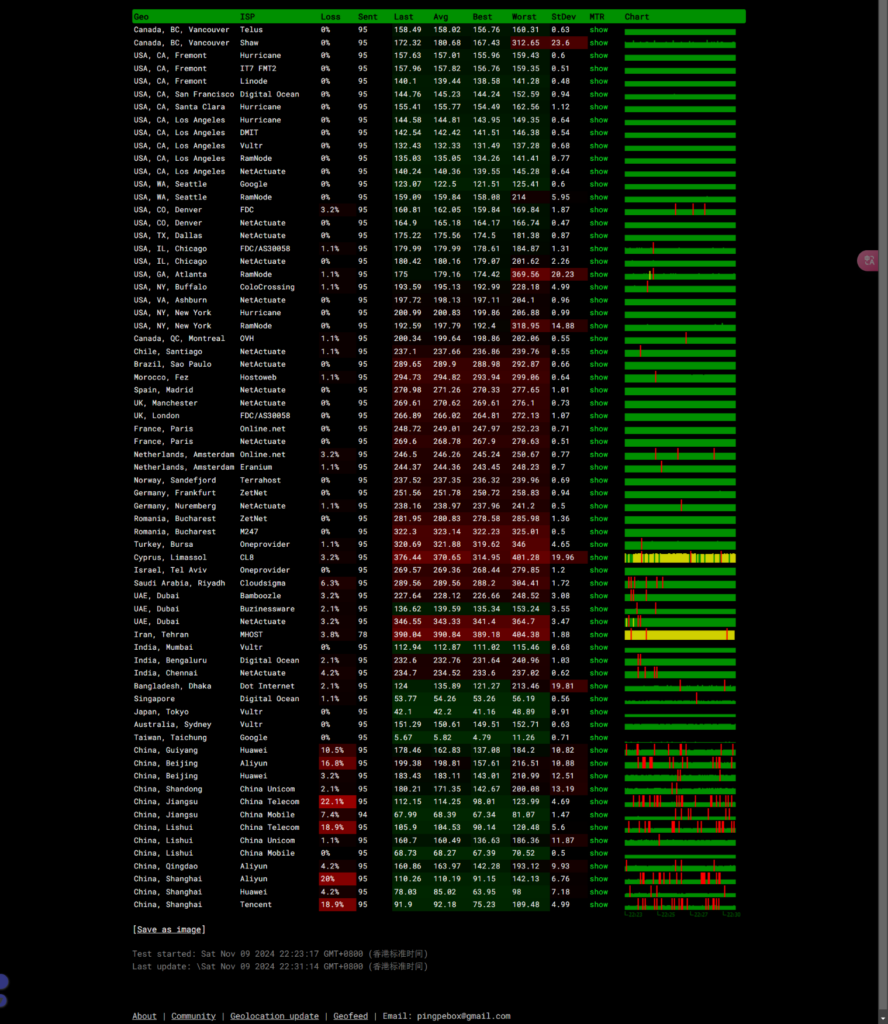This screenshot has width=888, height=1024.
Task: Click 'Test started' timestamp text
Action: [x=279, y=954]
